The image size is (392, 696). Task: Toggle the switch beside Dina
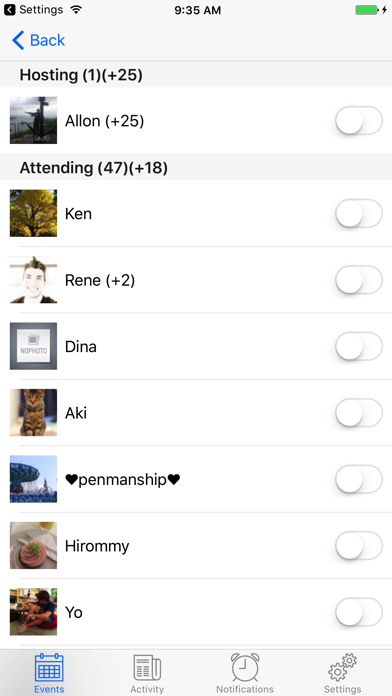tap(359, 346)
